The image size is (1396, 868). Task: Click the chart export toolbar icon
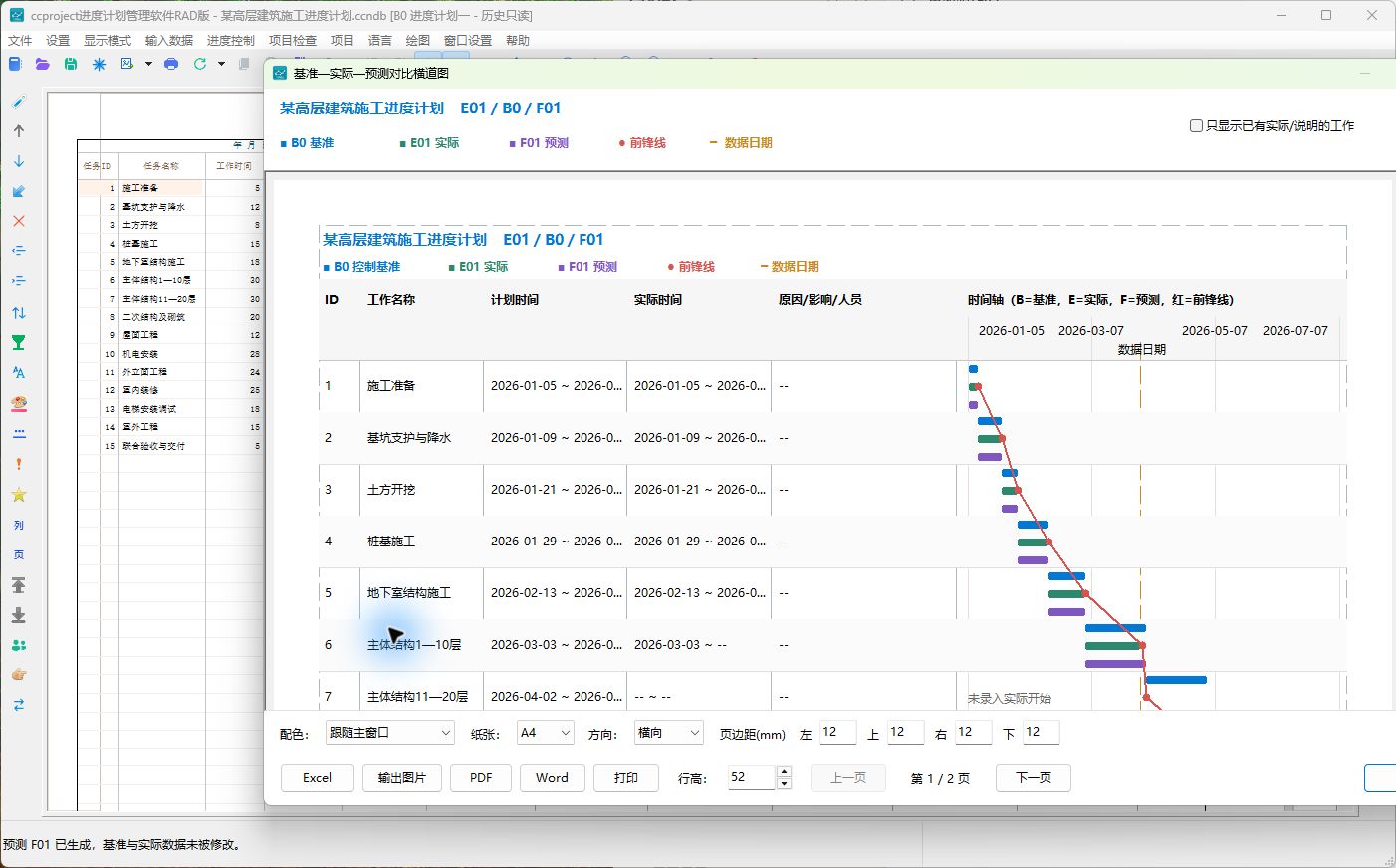127,64
